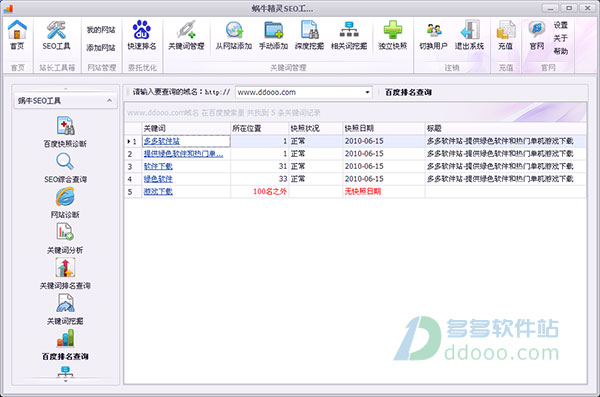Open 百度快照诊断 in the sidebar

(65, 132)
